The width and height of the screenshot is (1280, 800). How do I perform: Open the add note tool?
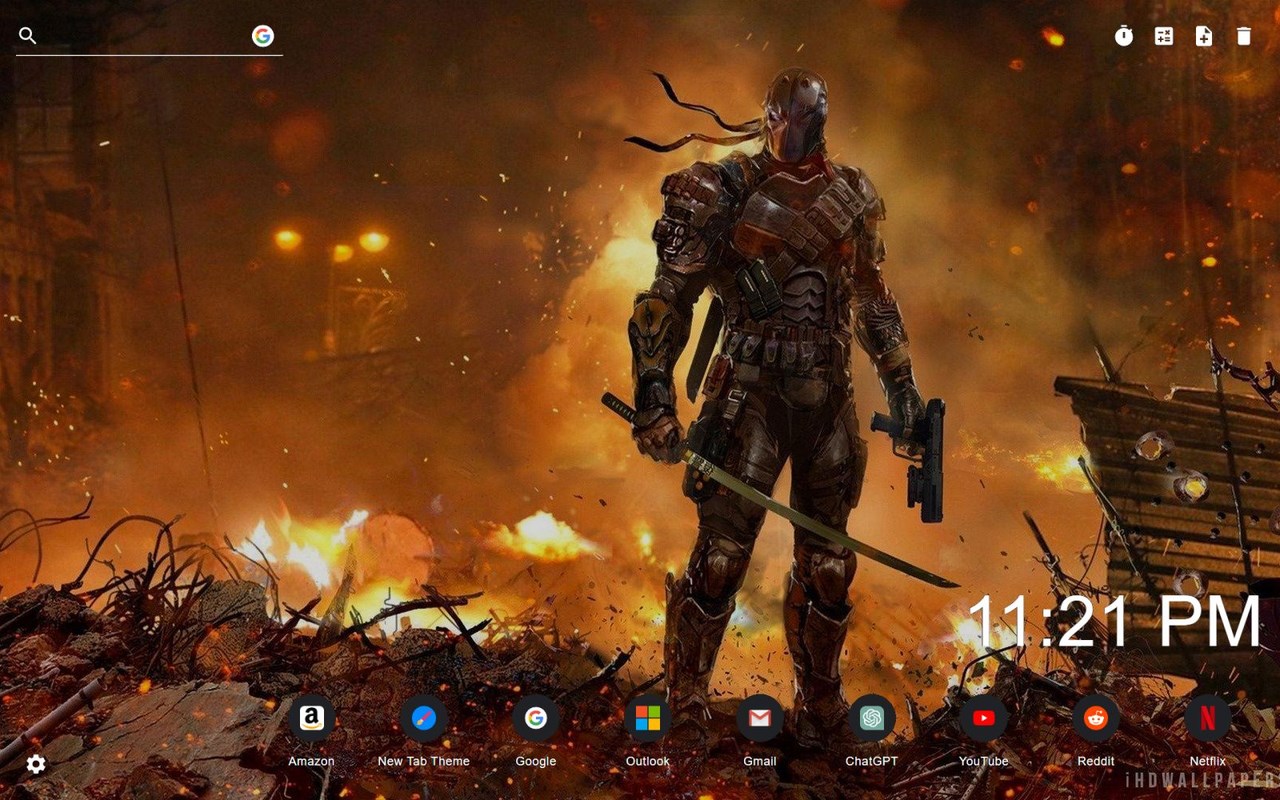(x=1204, y=36)
